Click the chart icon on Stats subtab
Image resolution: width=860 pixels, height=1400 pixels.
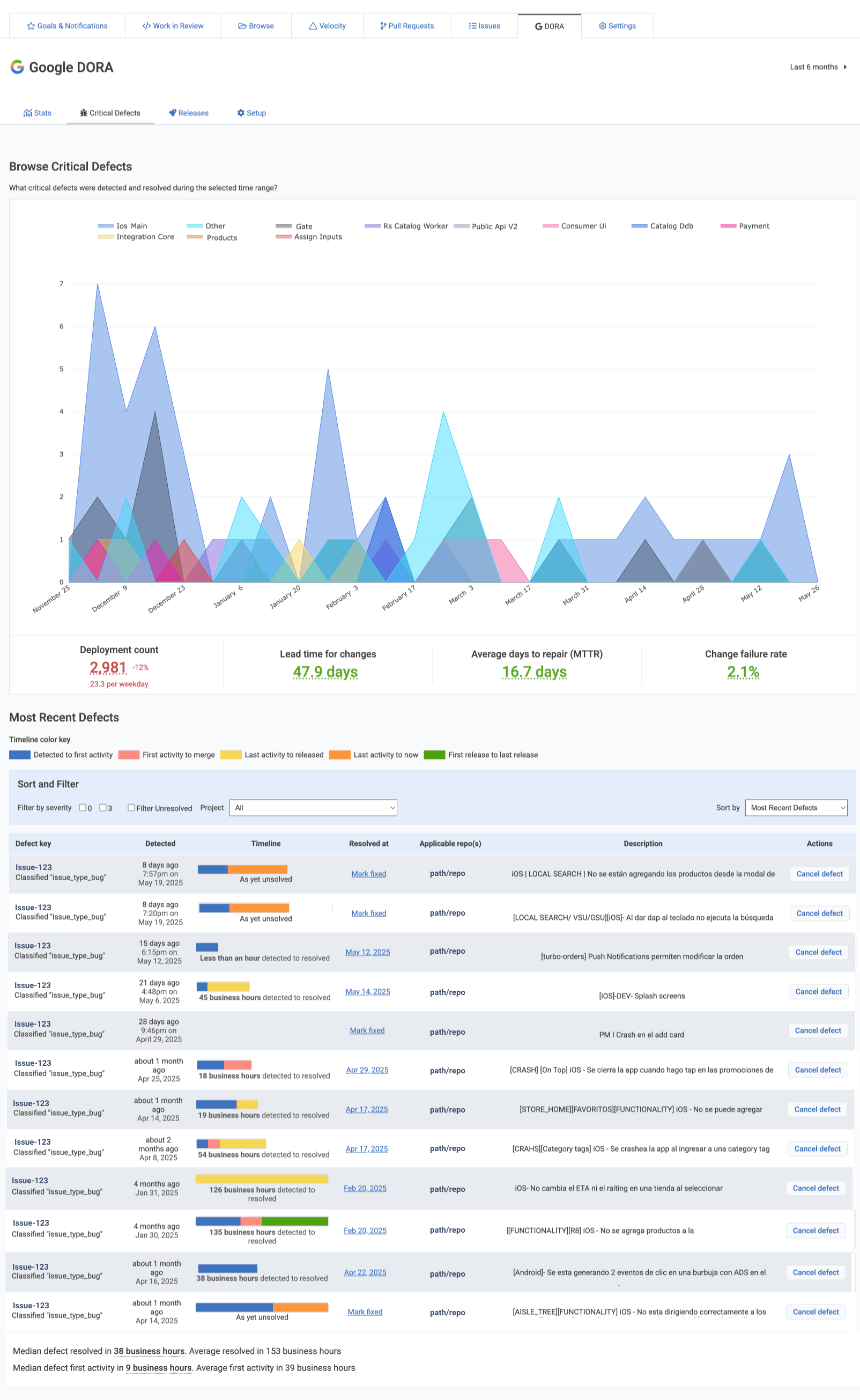point(27,113)
